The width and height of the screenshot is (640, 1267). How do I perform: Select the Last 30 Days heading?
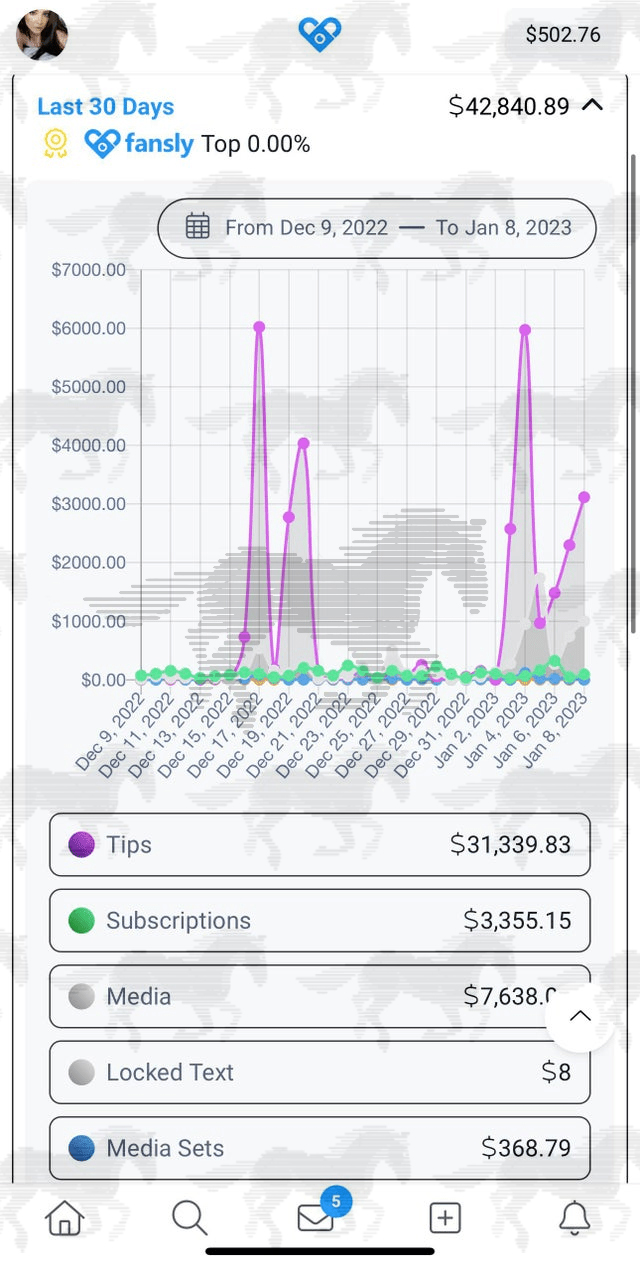tap(106, 107)
